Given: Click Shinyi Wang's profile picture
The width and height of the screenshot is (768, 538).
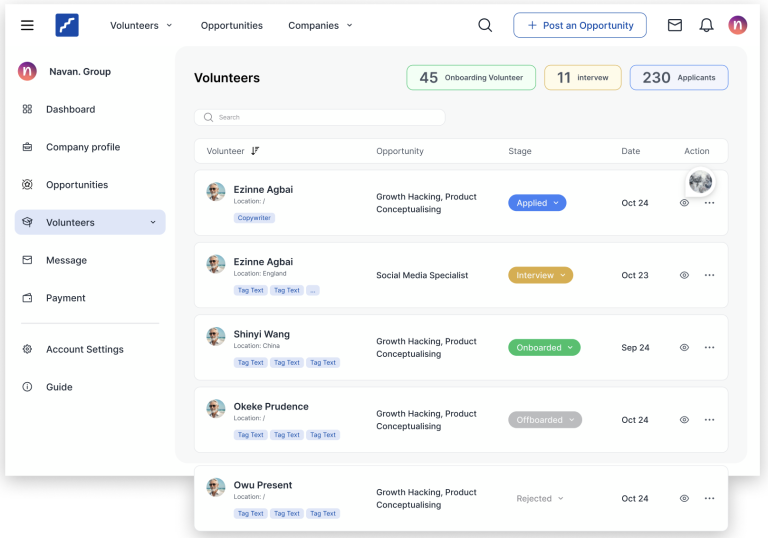Looking at the screenshot, I should pos(216,337).
